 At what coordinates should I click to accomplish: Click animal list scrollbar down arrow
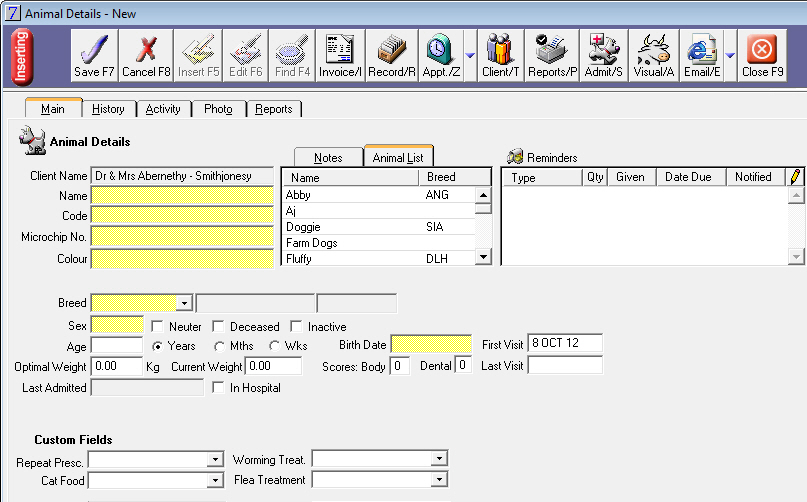click(483, 256)
